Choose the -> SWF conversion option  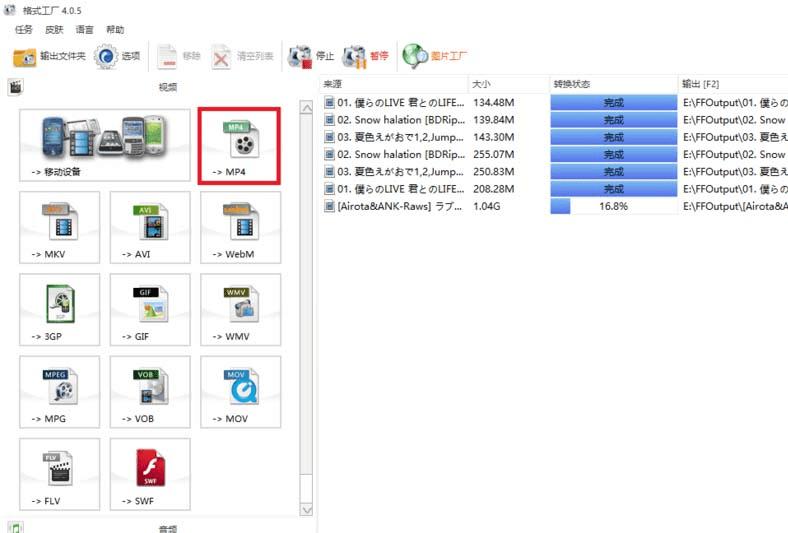(150, 474)
